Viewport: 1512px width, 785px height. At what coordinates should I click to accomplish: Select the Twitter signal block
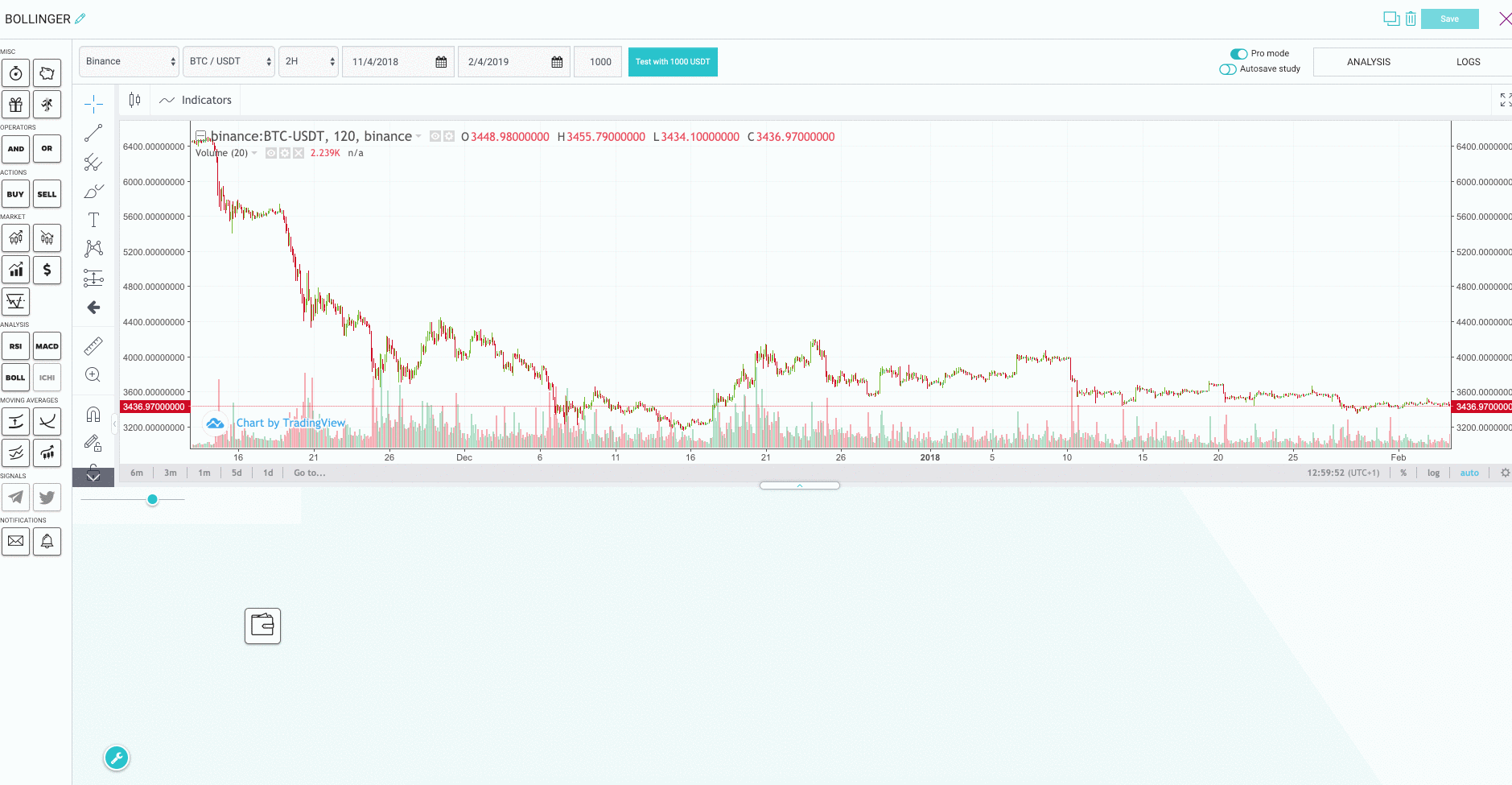(x=47, y=498)
